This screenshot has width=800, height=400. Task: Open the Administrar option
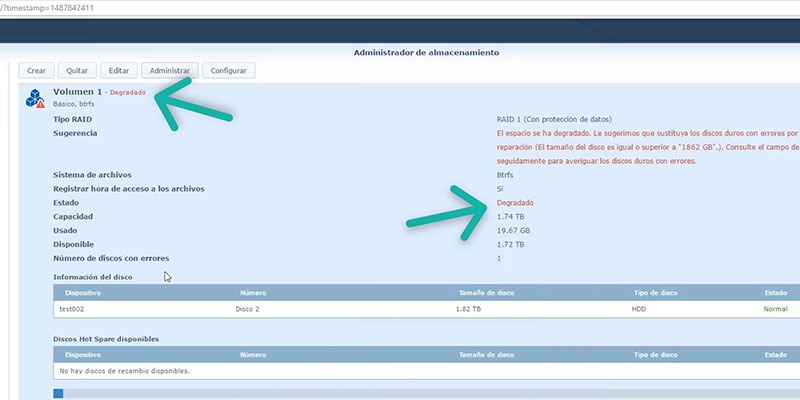click(169, 71)
